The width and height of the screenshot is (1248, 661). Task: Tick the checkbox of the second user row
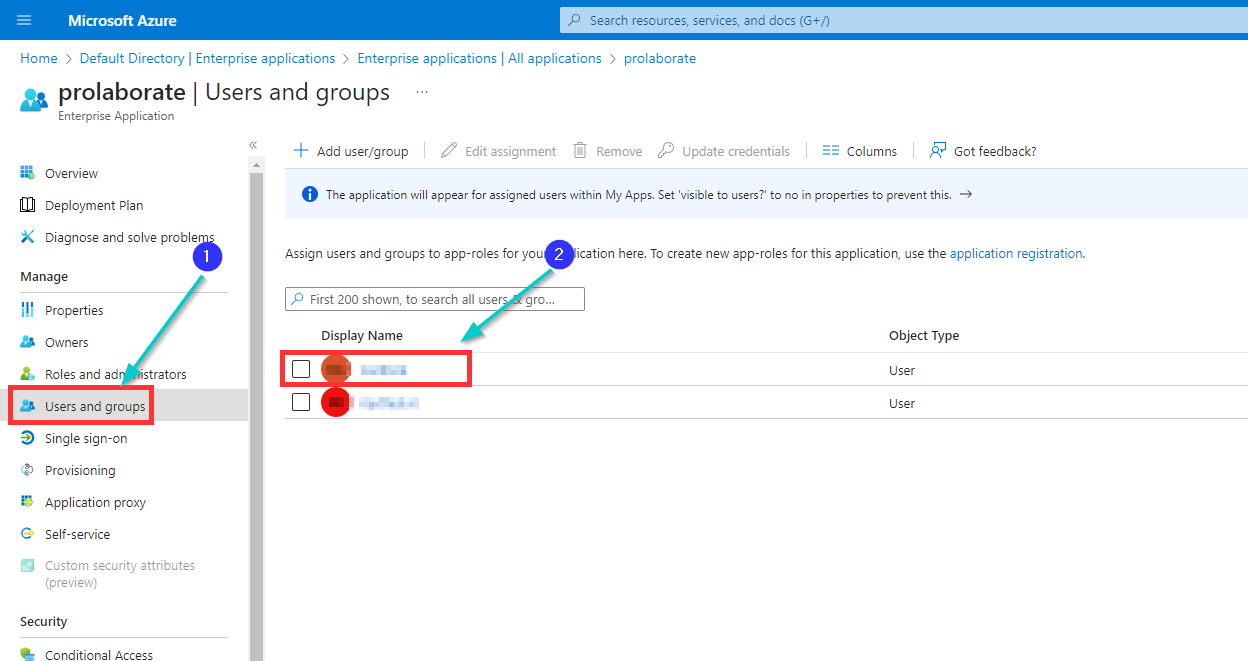(301, 402)
